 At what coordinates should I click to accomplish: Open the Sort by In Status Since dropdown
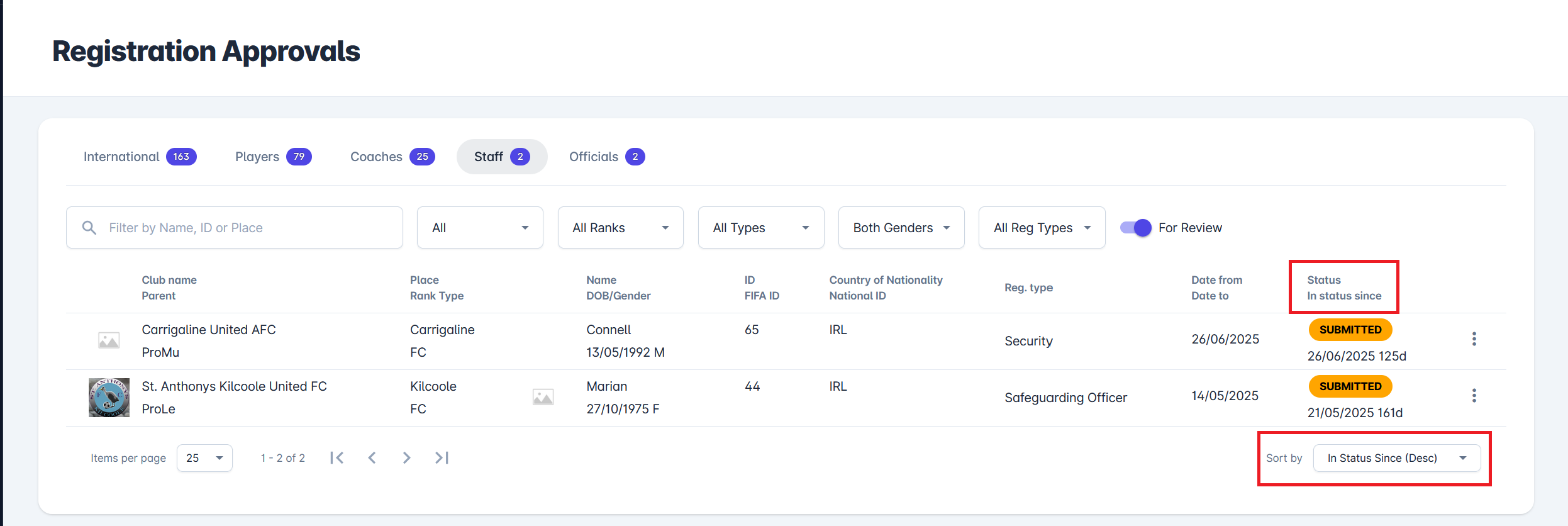tap(1396, 458)
